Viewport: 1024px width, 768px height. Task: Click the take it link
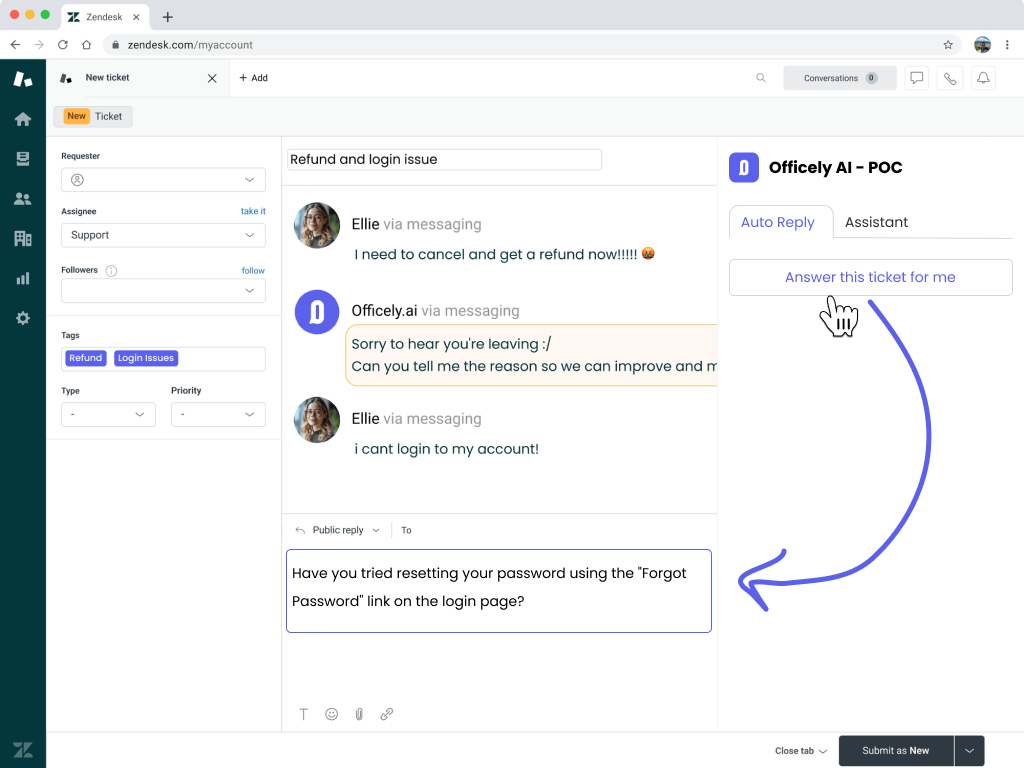(253, 211)
